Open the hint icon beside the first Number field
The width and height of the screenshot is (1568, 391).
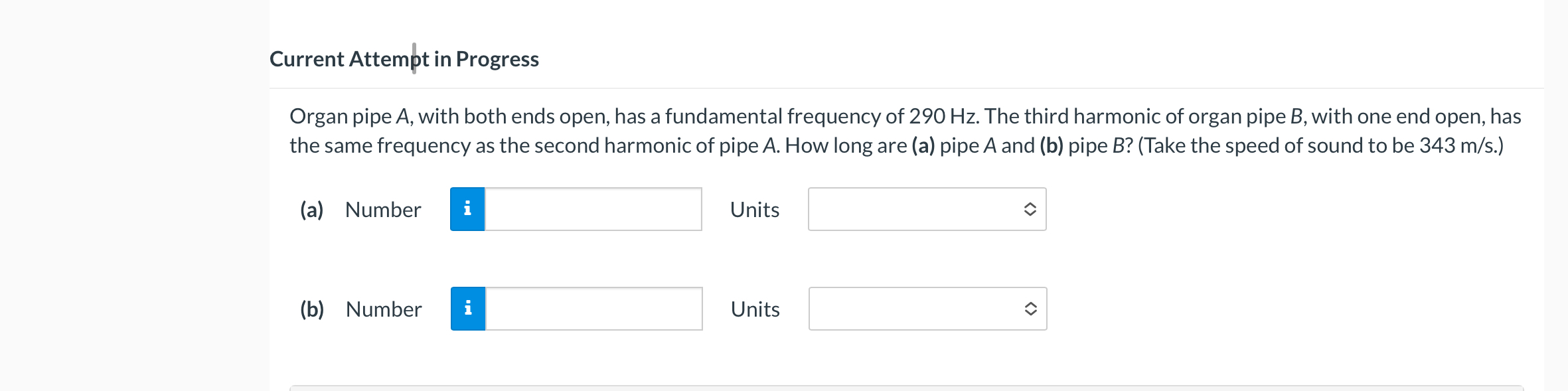pos(467,209)
